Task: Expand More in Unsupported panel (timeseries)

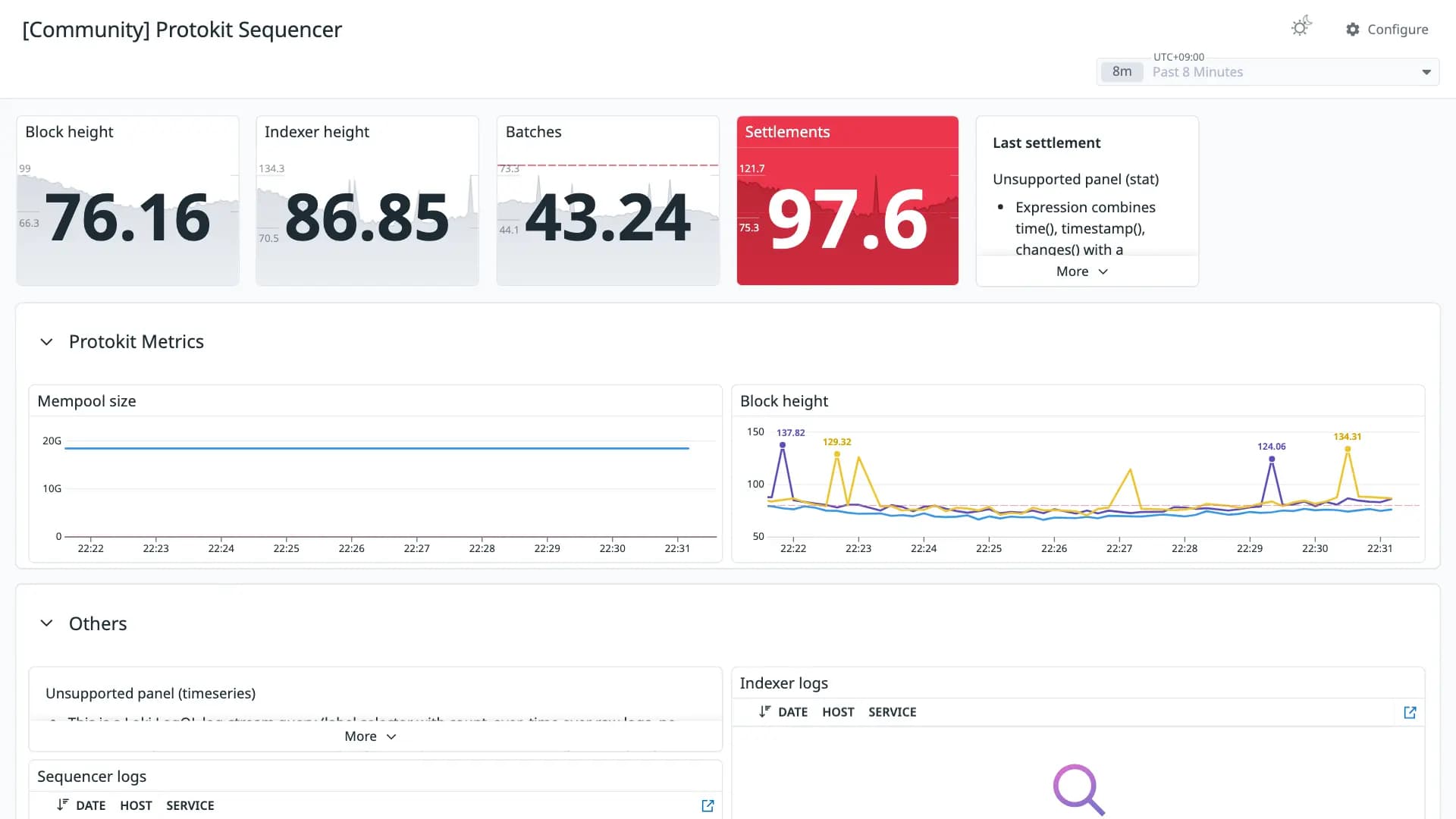Action: (370, 736)
